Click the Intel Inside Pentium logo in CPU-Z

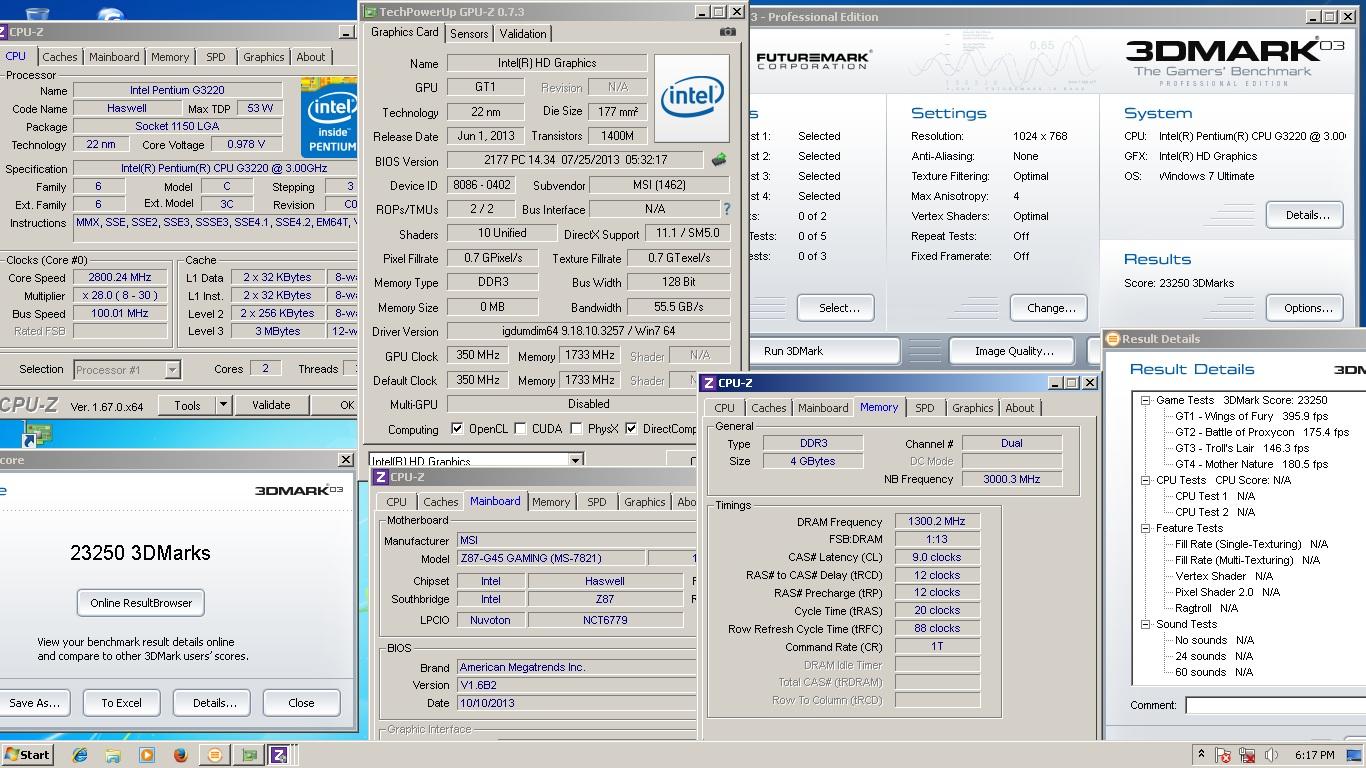pyautogui.click(x=329, y=116)
